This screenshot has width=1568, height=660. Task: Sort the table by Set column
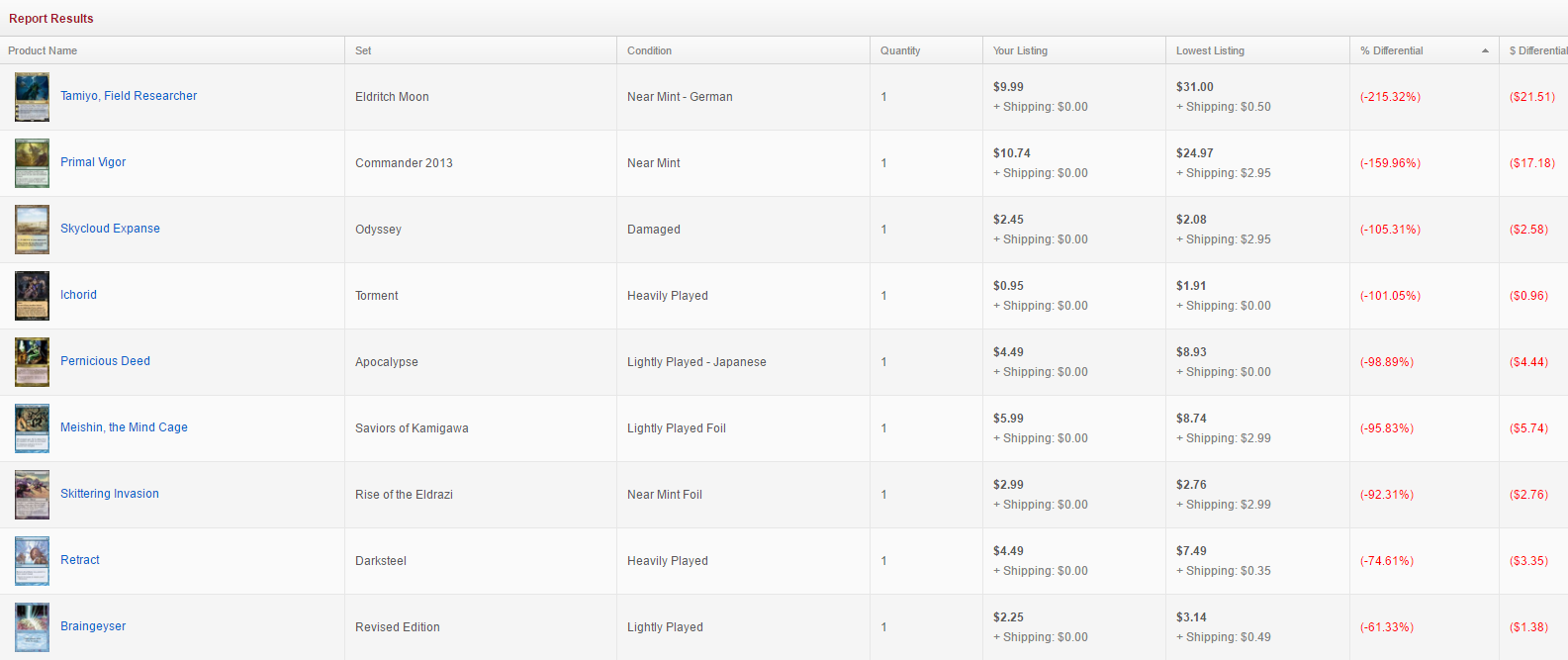pos(363,50)
